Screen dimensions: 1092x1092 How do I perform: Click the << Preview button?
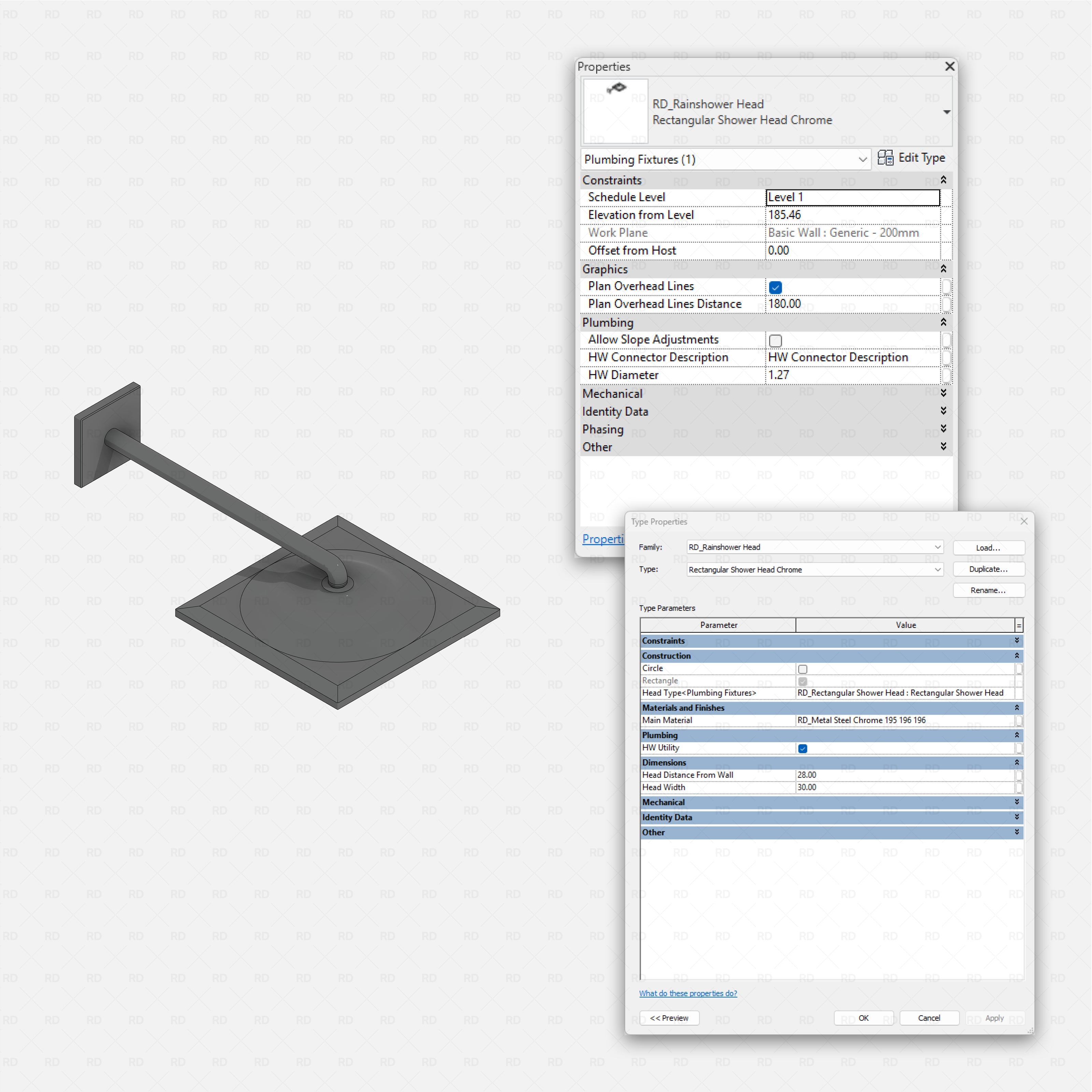point(669,1018)
